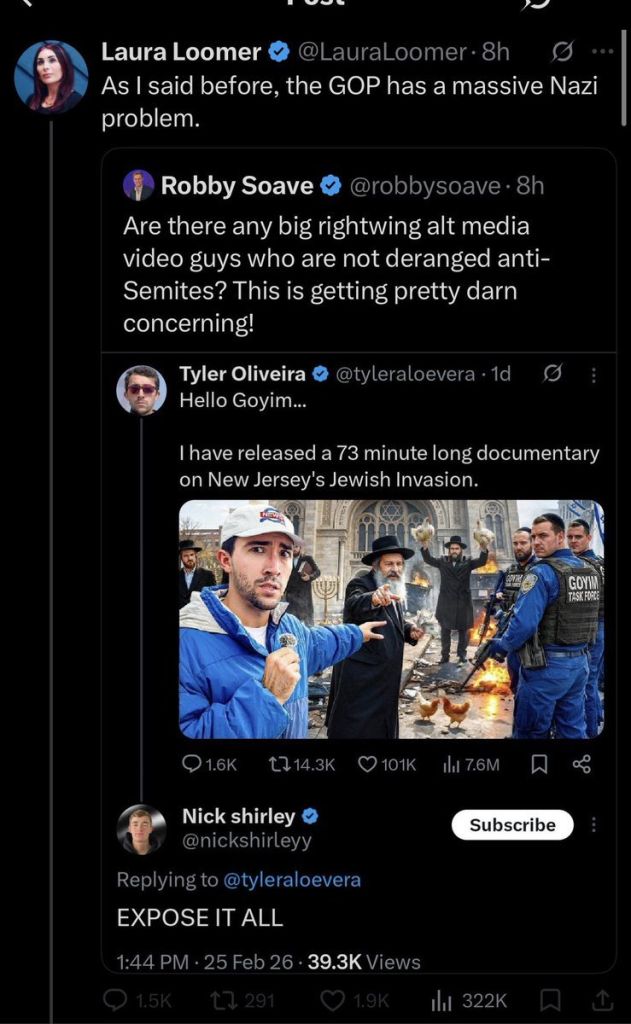View analytics showing 7.6M on Tyler's post
Screen dimensions: 631x1024
[452, 764]
